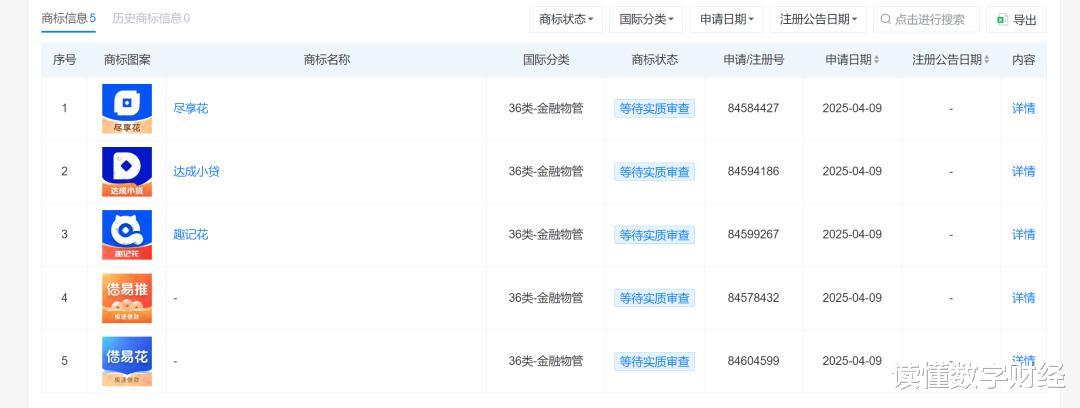Switch to the 商标信息 tab
Screen dimensions: 1080x408
tap(68, 18)
